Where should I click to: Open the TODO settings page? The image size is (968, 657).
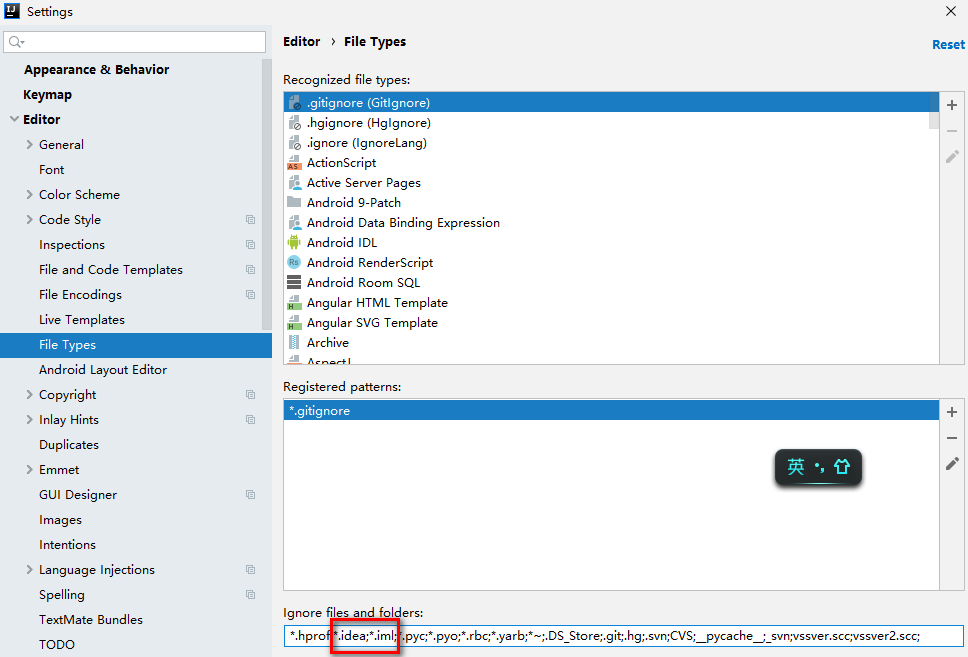coord(57,645)
